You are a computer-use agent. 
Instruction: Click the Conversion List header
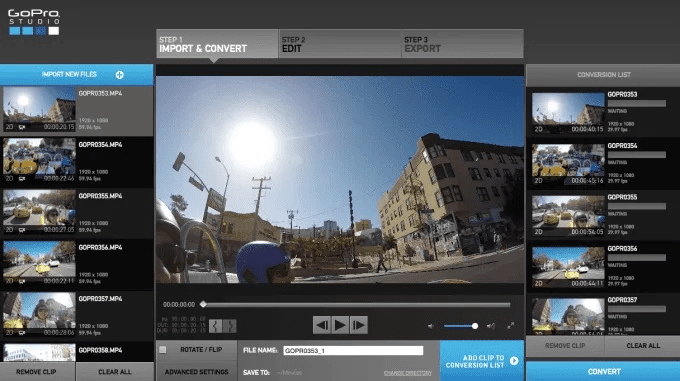tap(603, 75)
